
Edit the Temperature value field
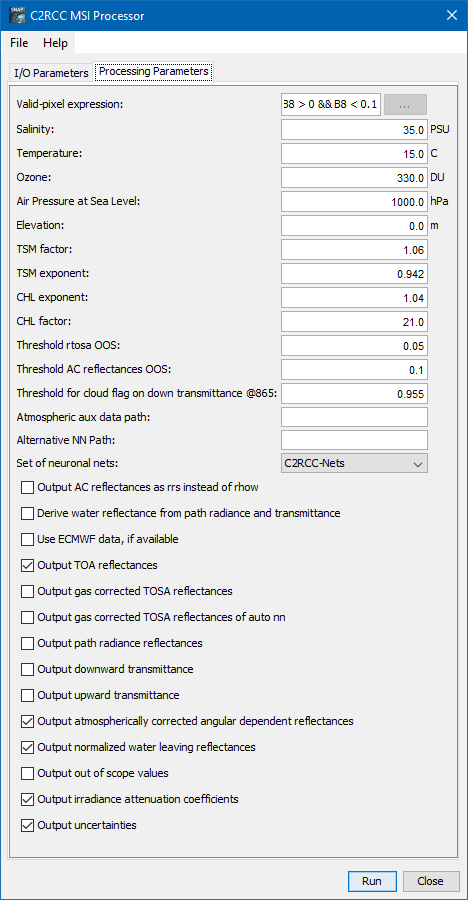tap(354, 153)
